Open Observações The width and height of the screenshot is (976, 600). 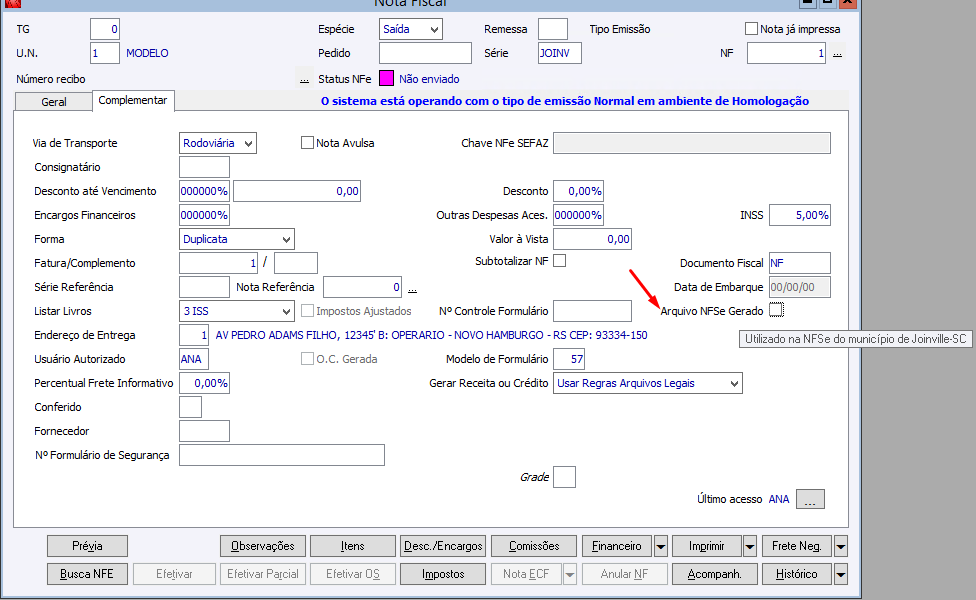point(263,546)
